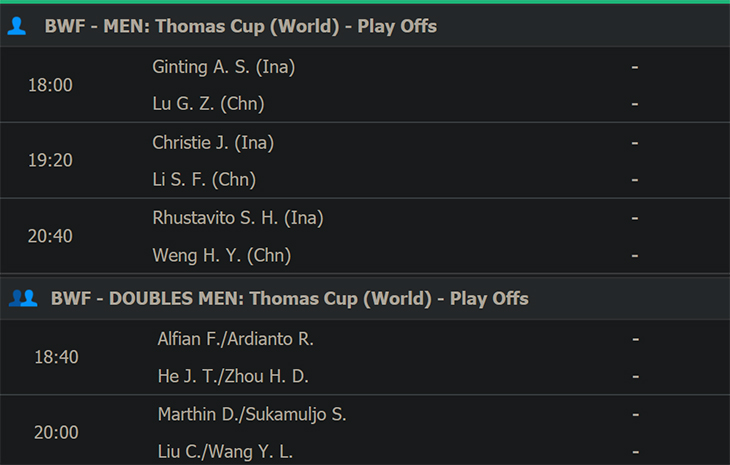Open BWF MEN Thomas Cup Play Offs header
The image size is (730, 465).
pyautogui.click(x=241, y=26)
